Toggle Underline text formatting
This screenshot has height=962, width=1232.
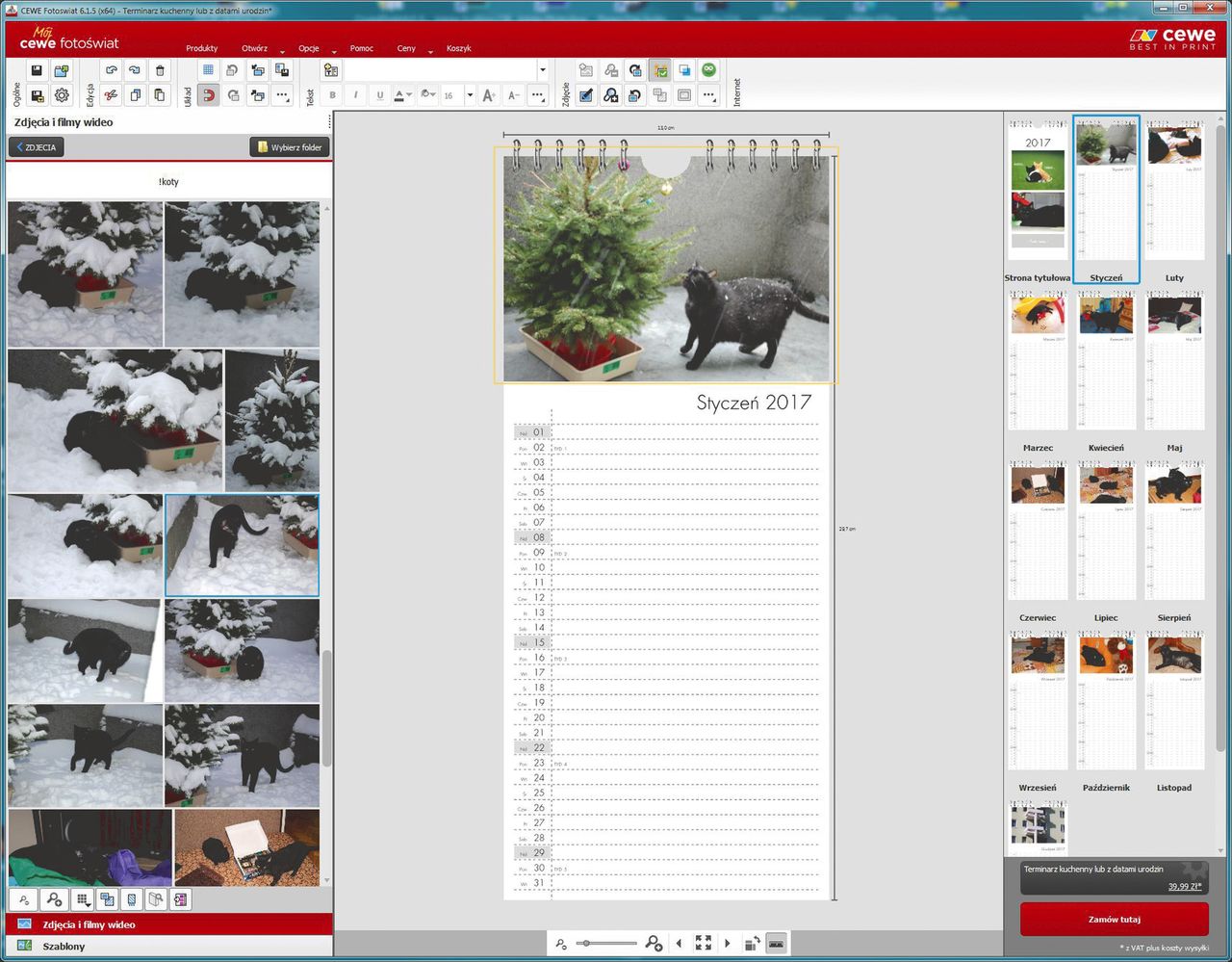coord(380,95)
